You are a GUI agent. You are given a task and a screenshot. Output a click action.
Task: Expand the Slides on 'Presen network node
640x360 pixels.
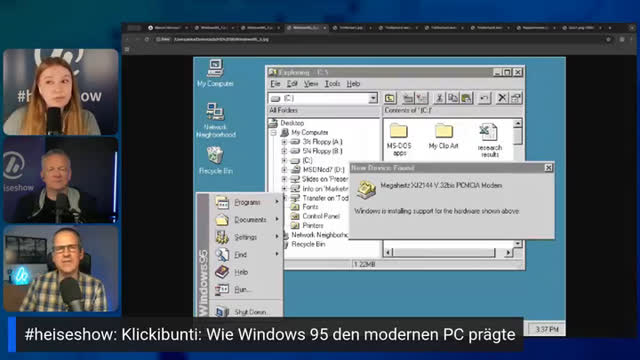coord(284,179)
